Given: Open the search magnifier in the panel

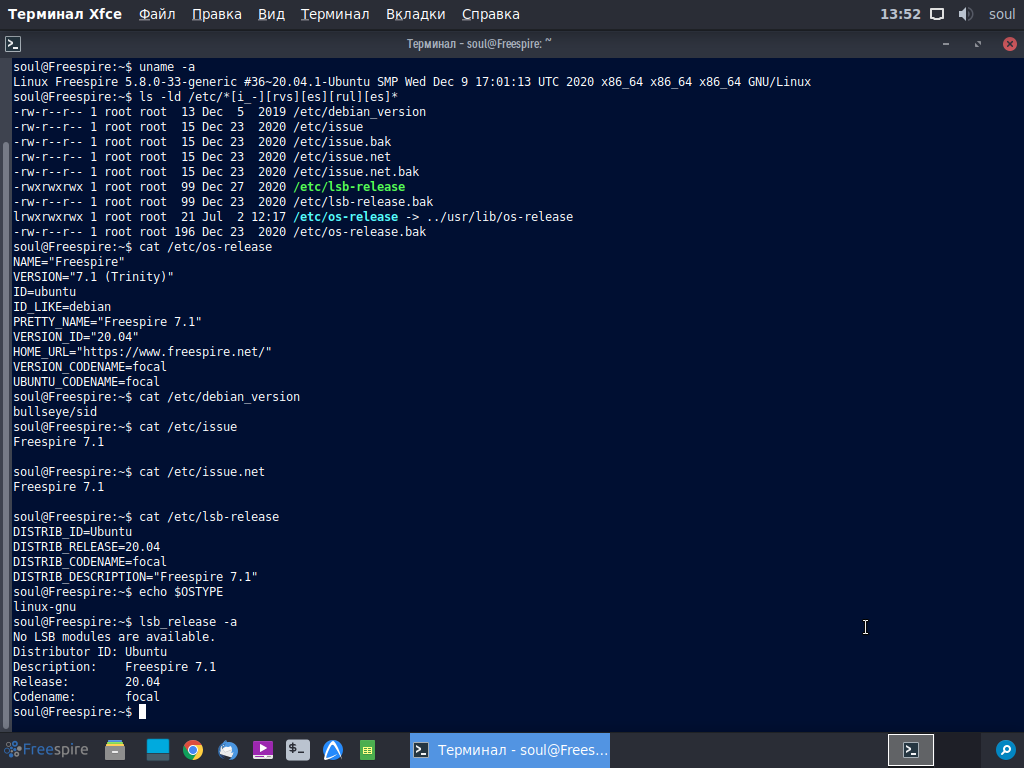Looking at the screenshot, I should (x=1005, y=750).
